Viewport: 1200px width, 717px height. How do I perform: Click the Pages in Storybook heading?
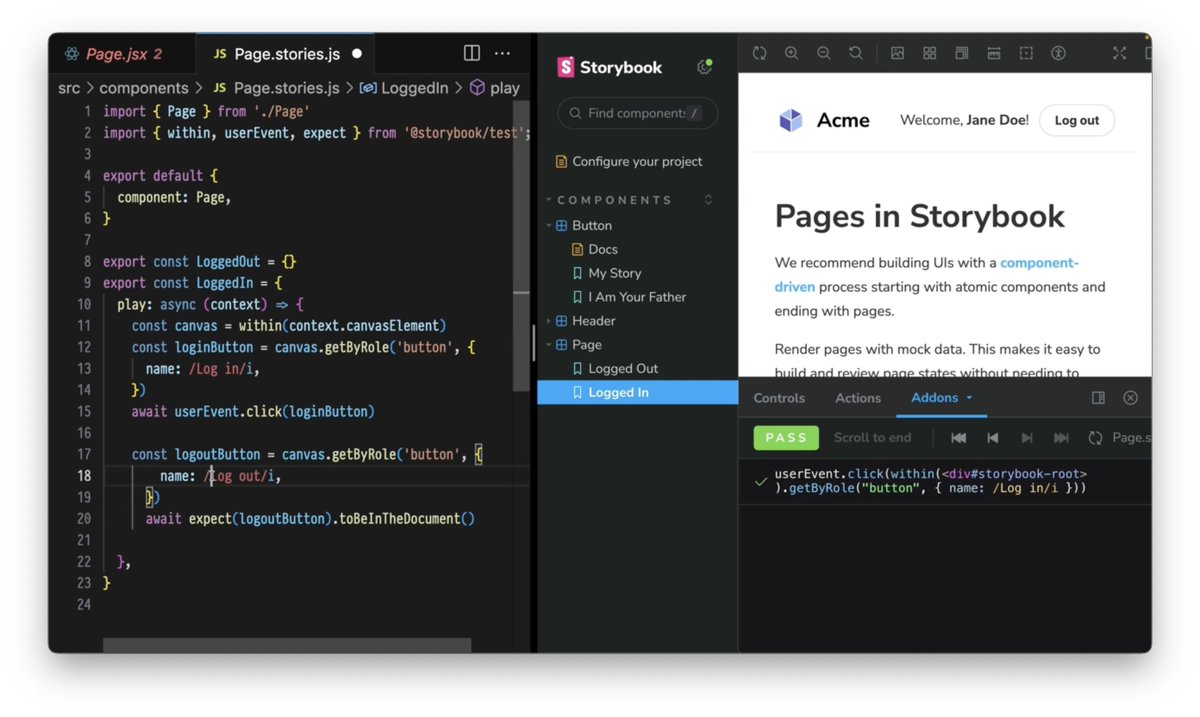click(920, 216)
